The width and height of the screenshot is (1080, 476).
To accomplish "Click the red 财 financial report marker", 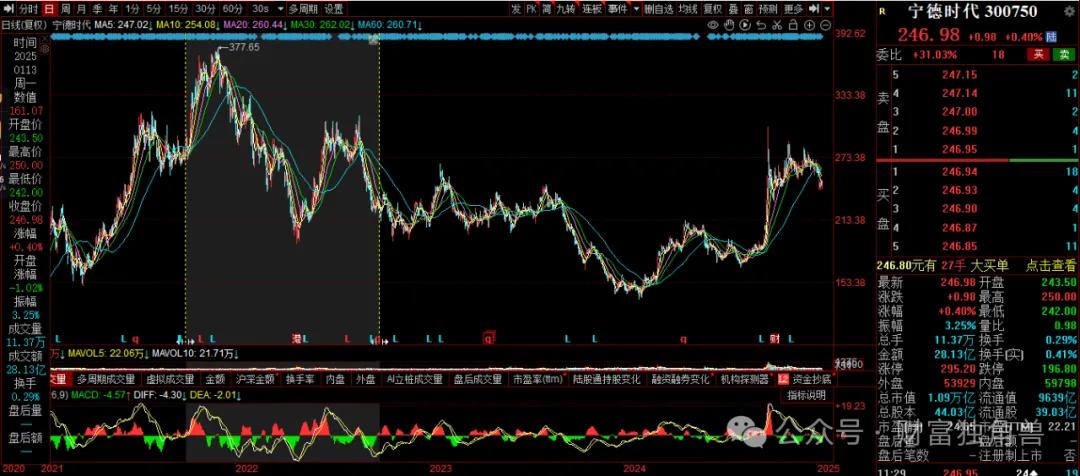I will click(773, 339).
